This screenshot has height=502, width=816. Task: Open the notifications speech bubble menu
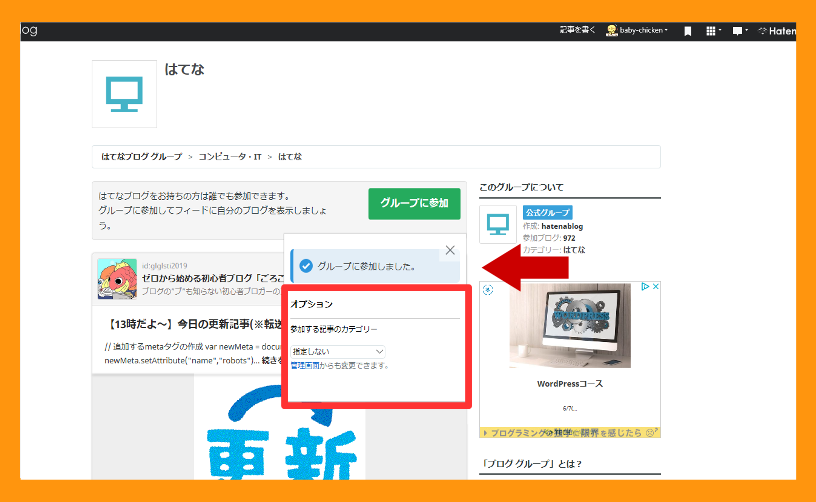point(740,31)
